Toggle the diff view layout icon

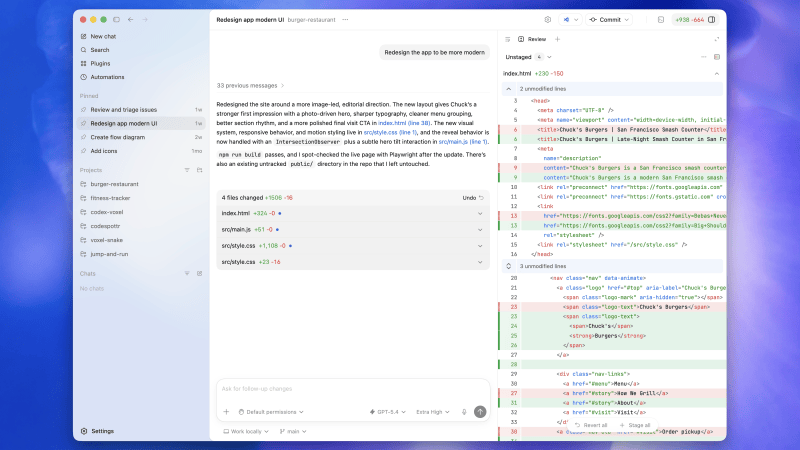click(x=717, y=57)
